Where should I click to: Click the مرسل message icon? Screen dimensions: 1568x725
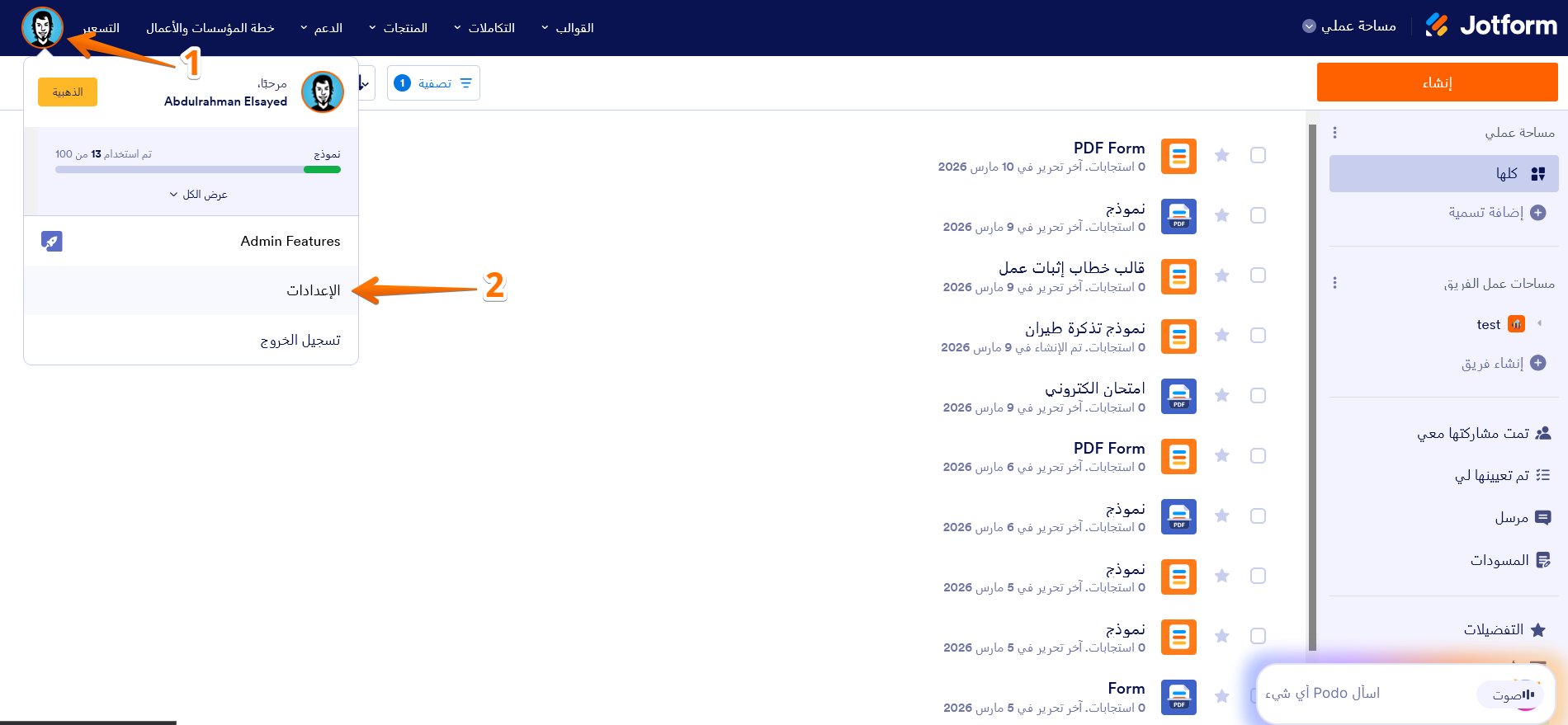[1542, 518]
